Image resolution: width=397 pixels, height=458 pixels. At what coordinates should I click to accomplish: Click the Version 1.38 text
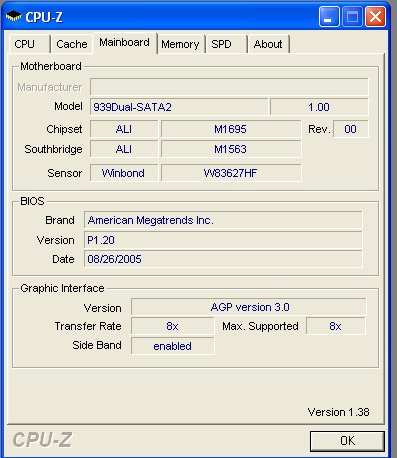point(338,412)
